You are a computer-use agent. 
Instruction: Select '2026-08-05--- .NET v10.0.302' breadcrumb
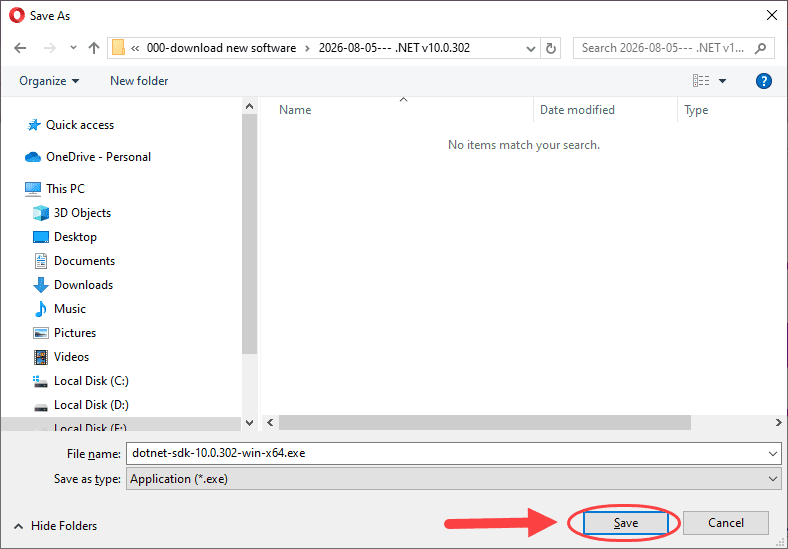tap(394, 48)
